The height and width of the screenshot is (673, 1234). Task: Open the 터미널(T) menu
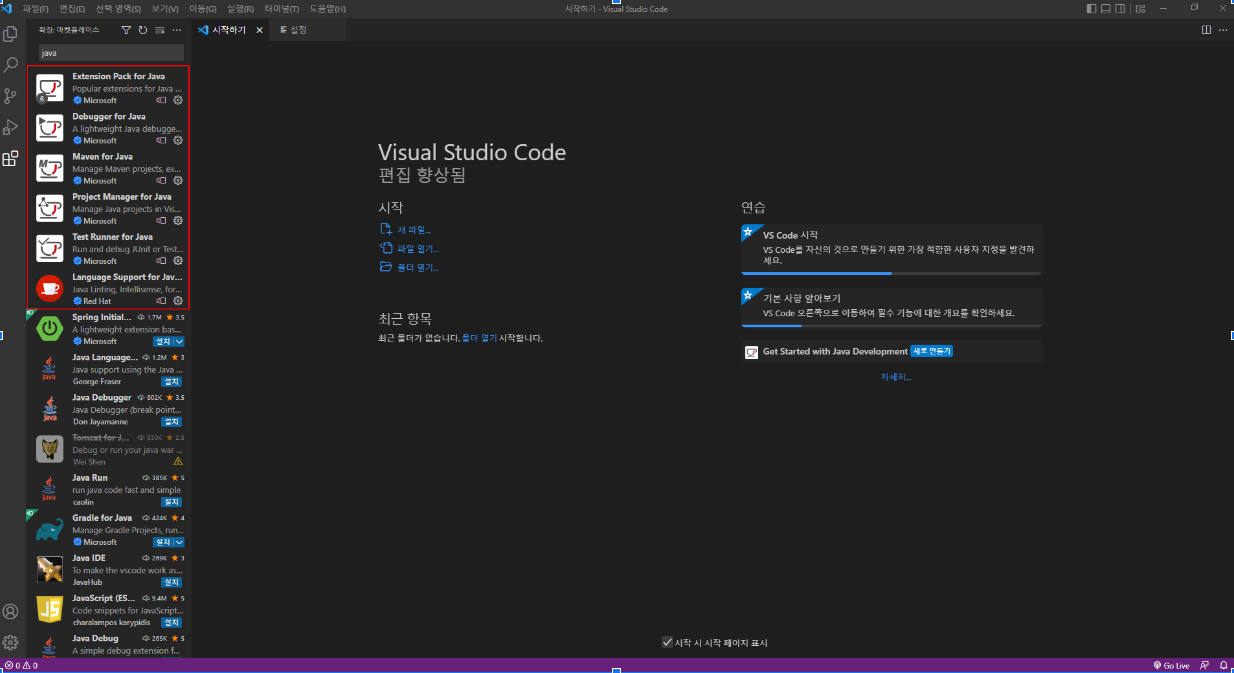point(282,9)
